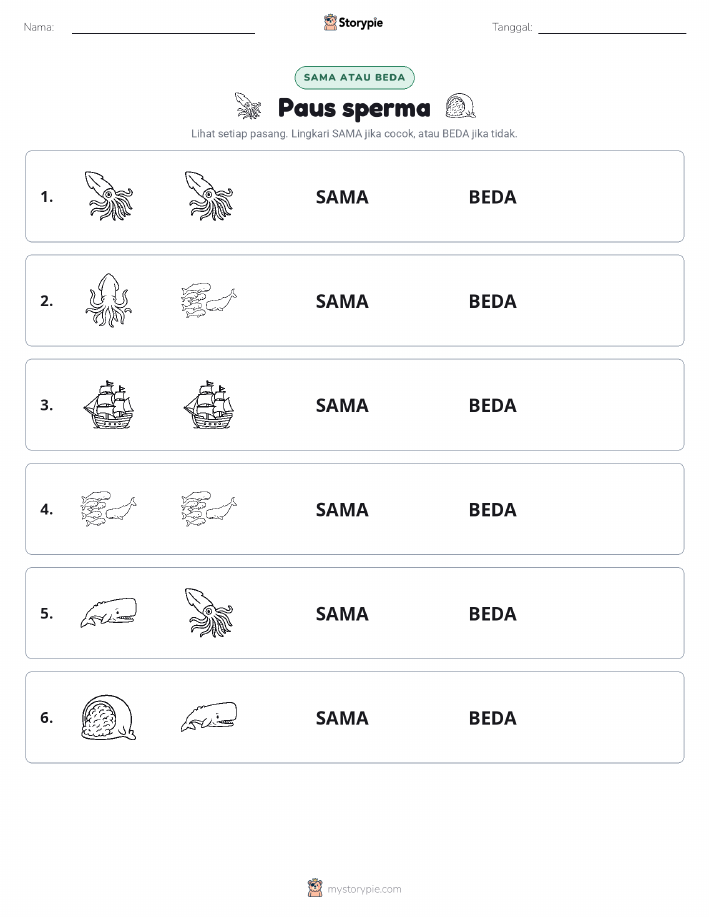709x917 pixels.
Task: Click the second sailing ship in row 3
Action: coord(209,404)
